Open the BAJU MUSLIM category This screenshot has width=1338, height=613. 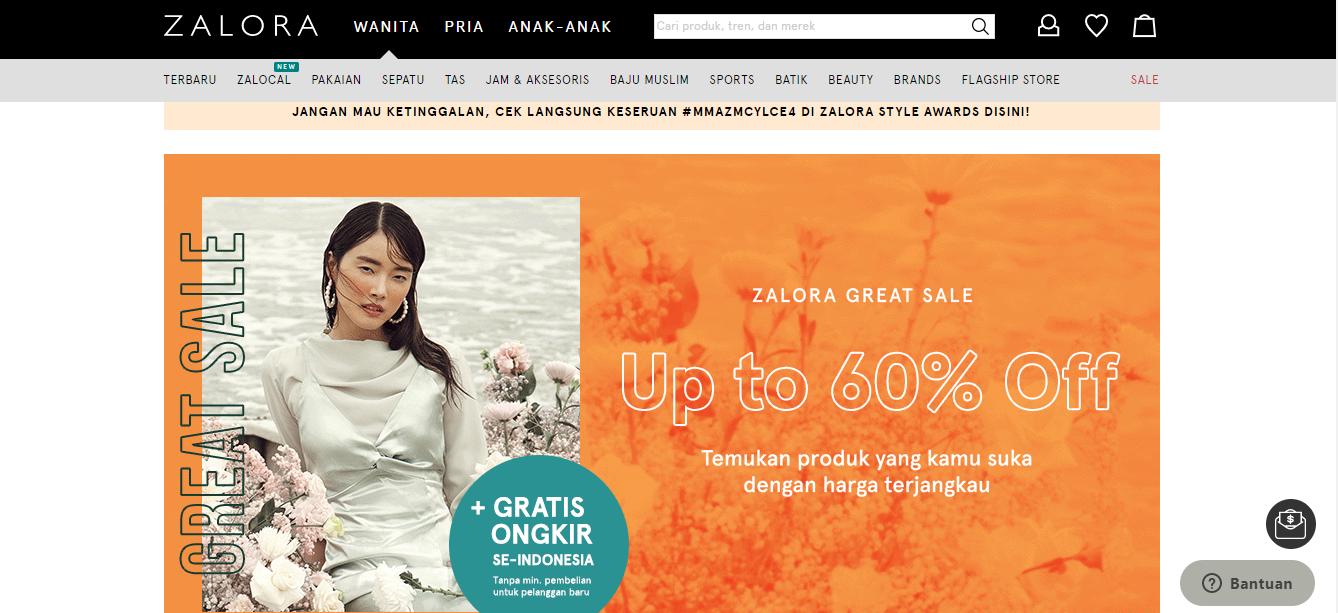pyautogui.click(x=650, y=80)
